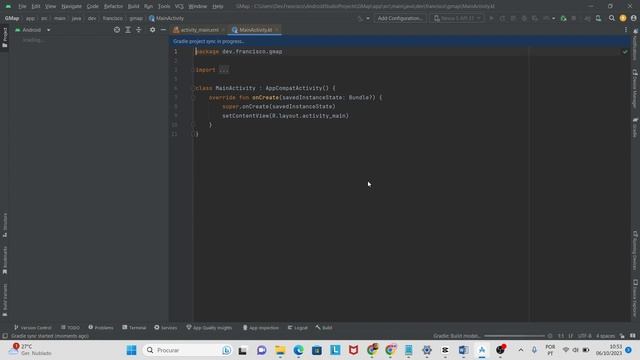
Task: Open the Build tool window button
Action: coord(324,328)
